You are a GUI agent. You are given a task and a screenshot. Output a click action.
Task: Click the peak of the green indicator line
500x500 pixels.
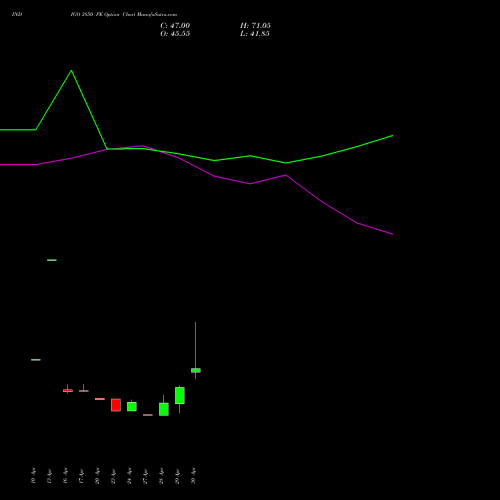pos(71,71)
